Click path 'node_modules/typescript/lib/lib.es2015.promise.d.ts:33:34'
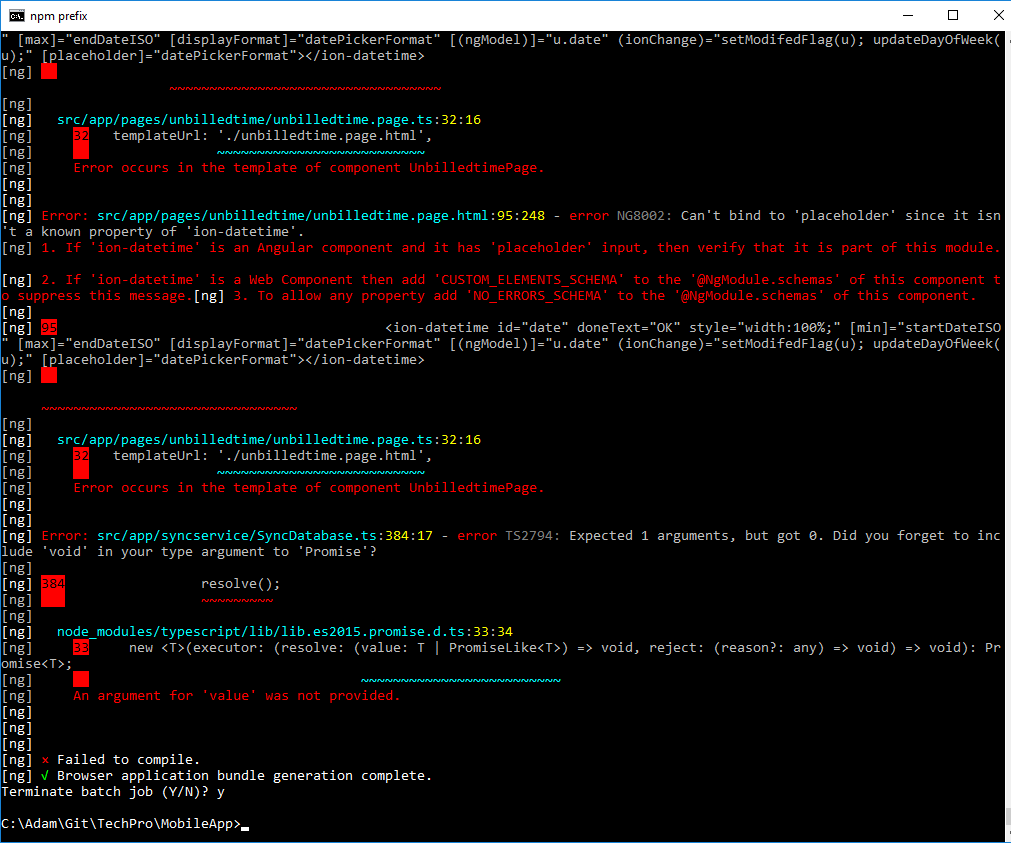The height and width of the screenshot is (843, 1011). click(285, 632)
